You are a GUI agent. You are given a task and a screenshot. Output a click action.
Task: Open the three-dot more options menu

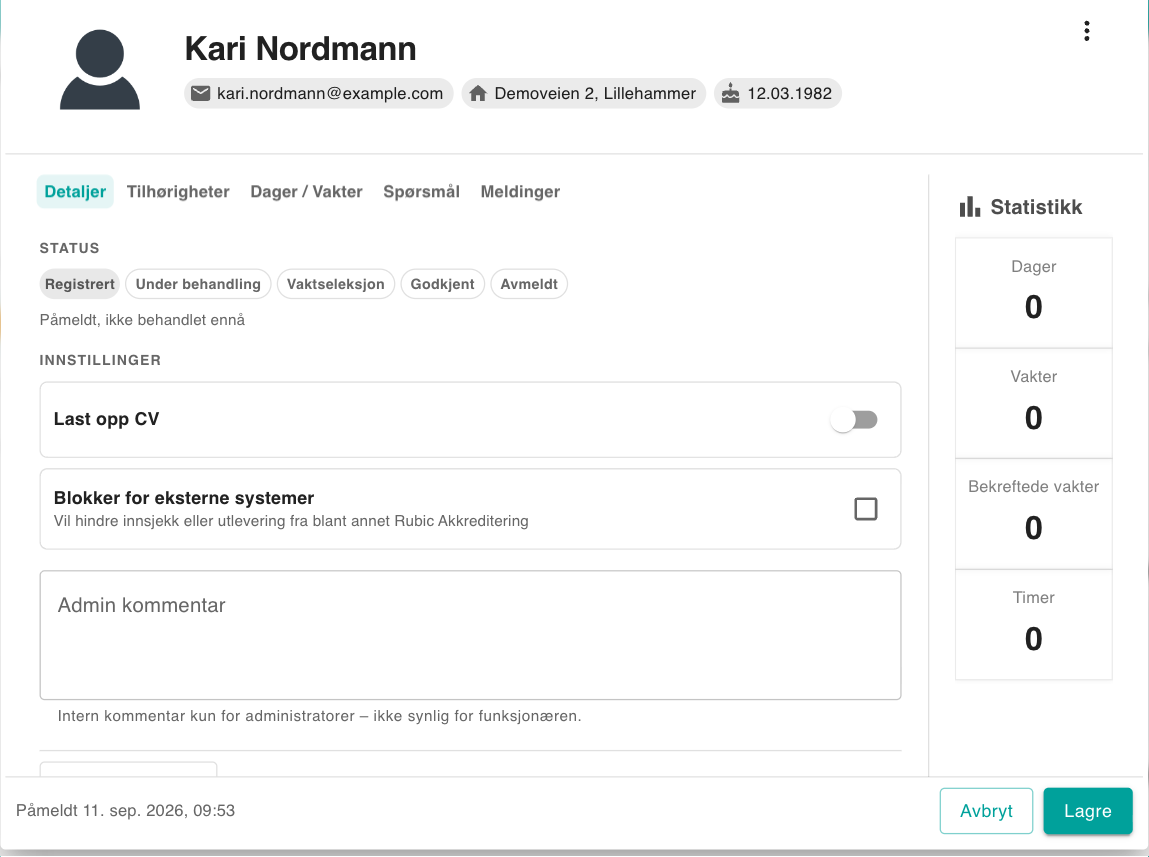(1087, 31)
